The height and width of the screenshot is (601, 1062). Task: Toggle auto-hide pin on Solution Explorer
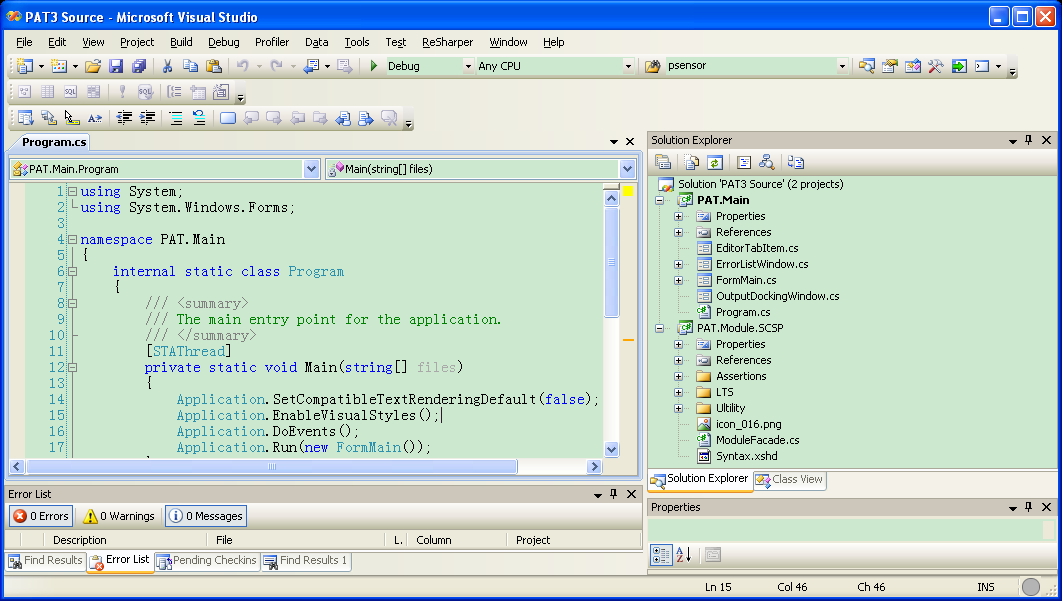pyautogui.click(x=1029, y=140)
